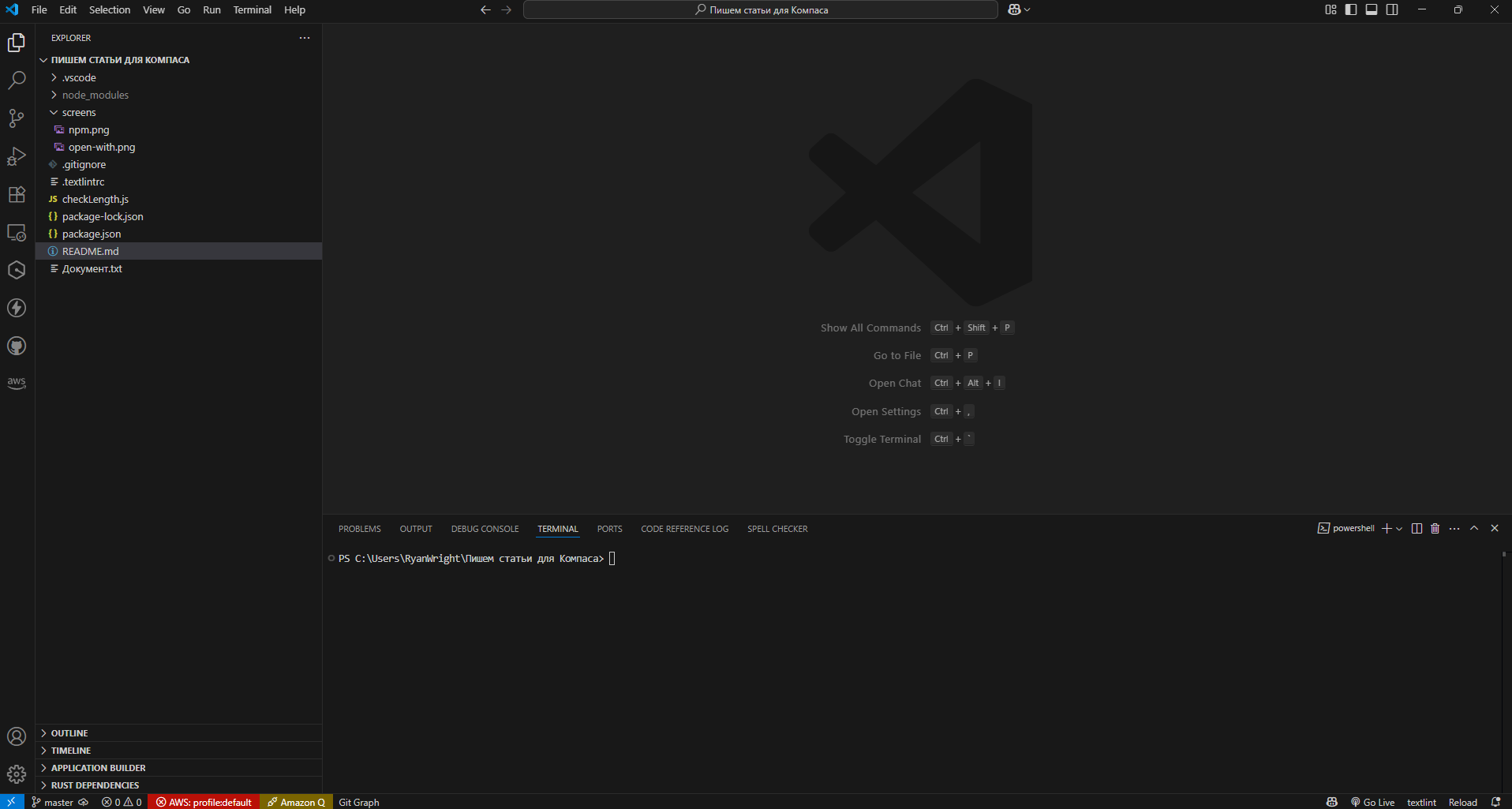This screenshot has height=809, width=1512.
Task: Open npm.png in screens folder
Action: [x=178, y=129]
